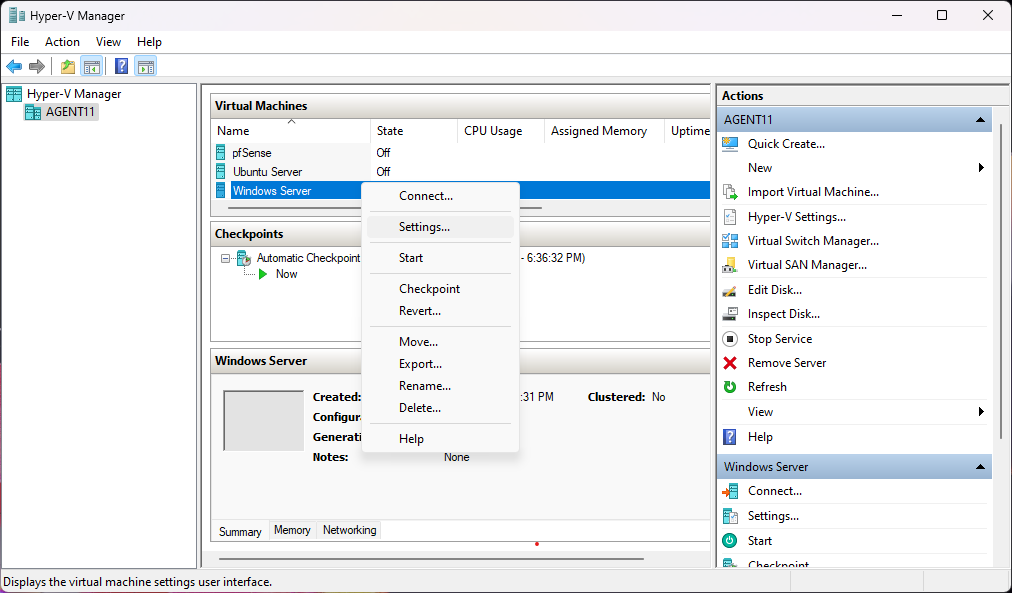Screen dimensions: 1012x593
Task: Collapse the Windows Server actions section
Action: [x=981, y=467]
